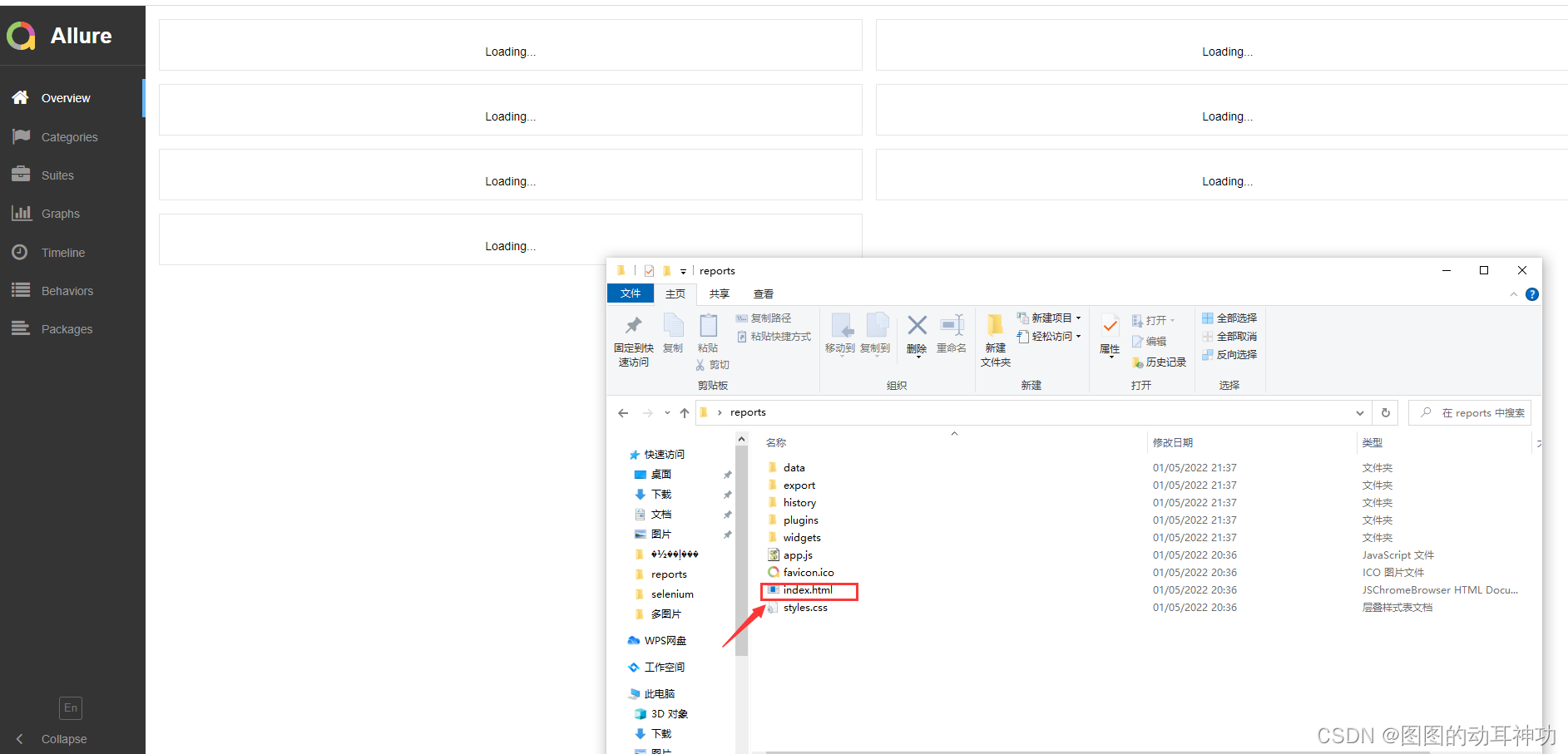Open the File (文件) ribbon tab
The height and width of the screenshot is (754, 1568).
pos(631,293)
